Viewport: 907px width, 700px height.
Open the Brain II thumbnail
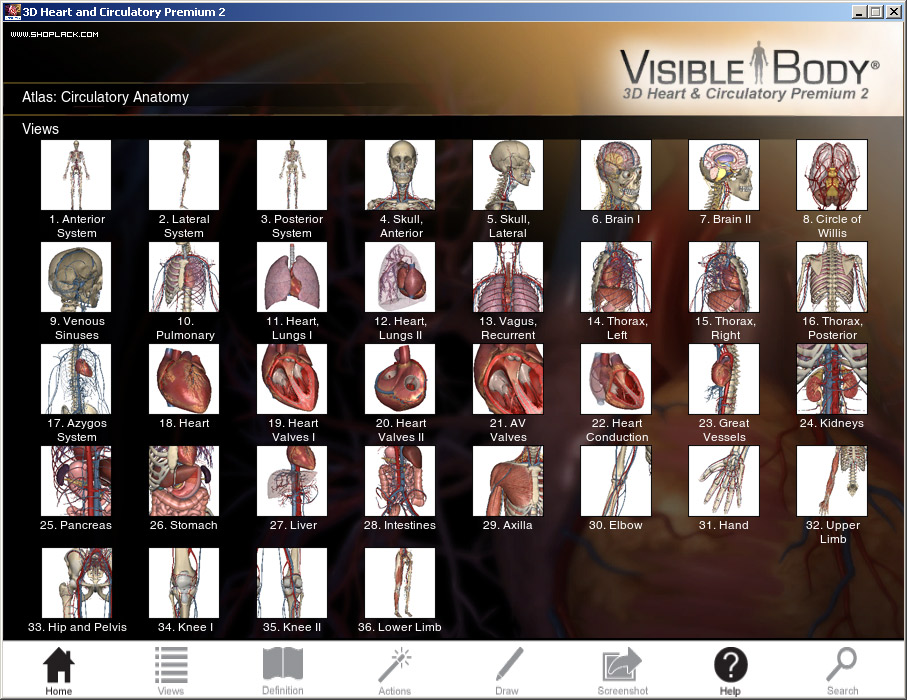(724, 175)
